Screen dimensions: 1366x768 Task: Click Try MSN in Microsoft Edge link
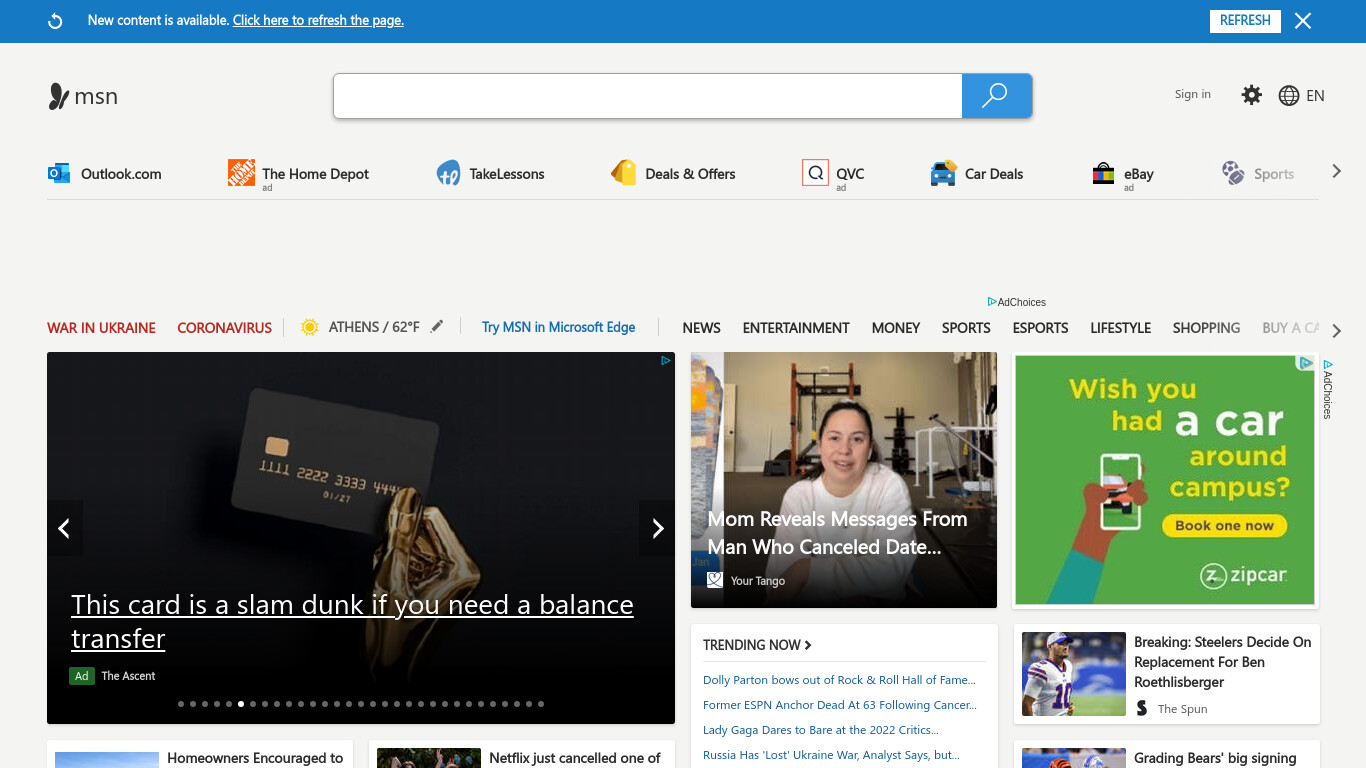(x=558, y=327)
